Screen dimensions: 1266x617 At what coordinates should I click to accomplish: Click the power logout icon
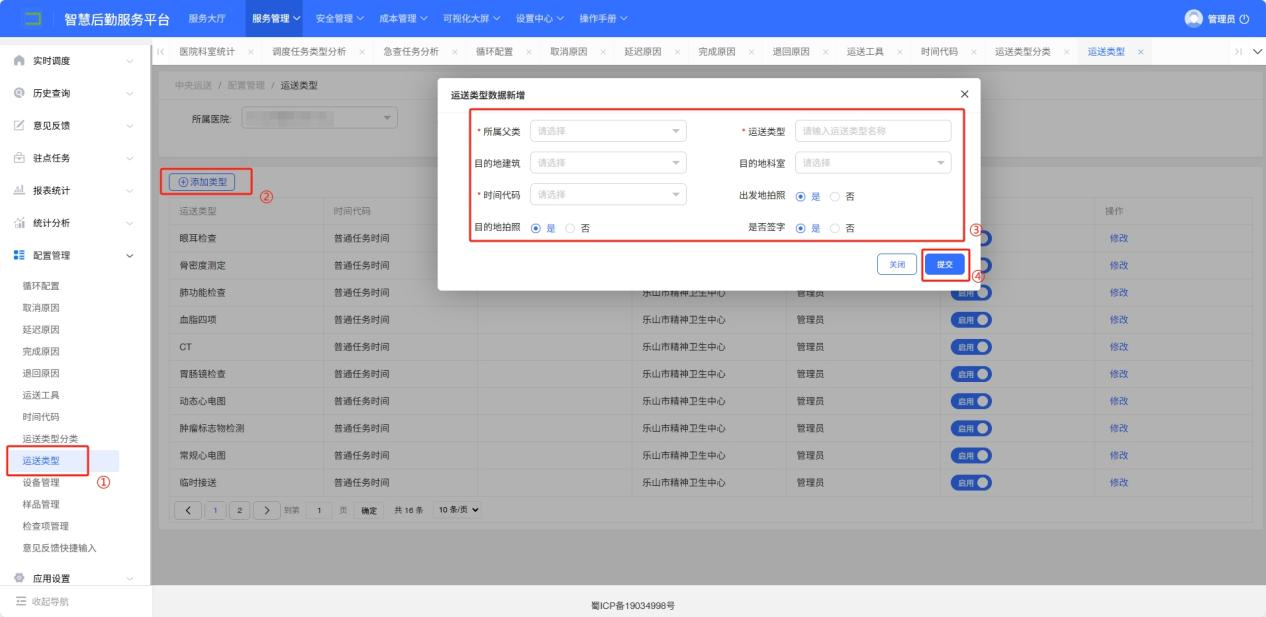pos(1244,19)
